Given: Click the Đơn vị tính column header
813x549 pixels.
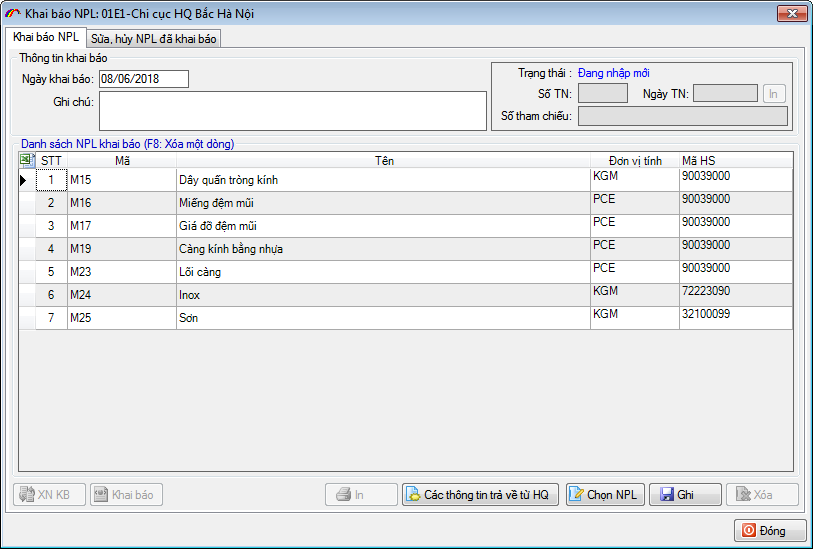Looking at the screenshot, I should [x=635, y=160].
